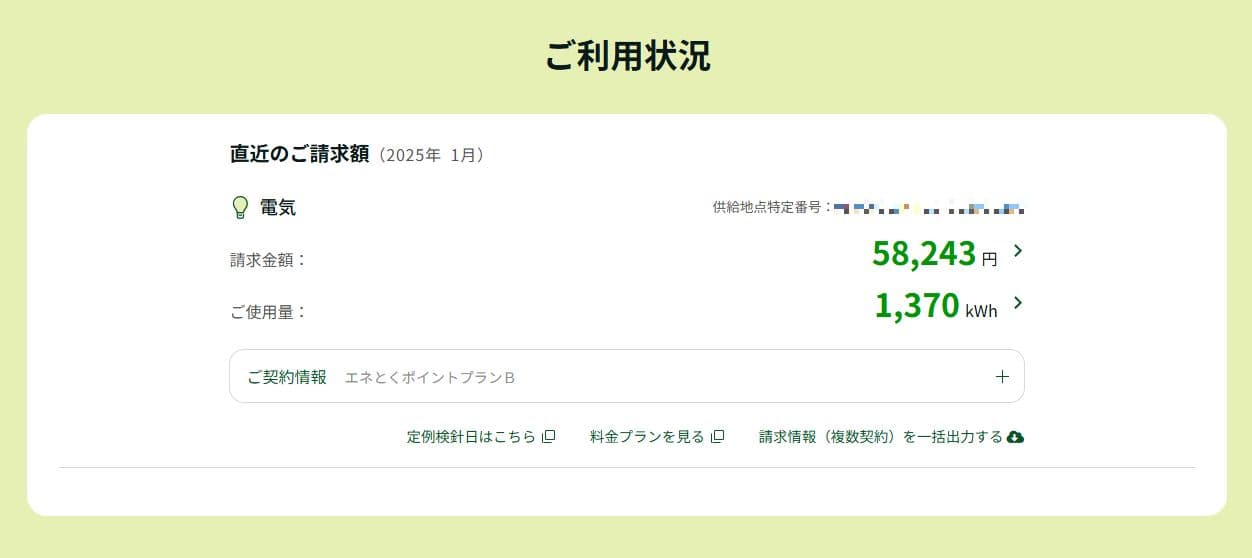Image resolution: width=1252 pixels, height=558 pixels.
Task: Click the light bulb electricity icon
Action: pos(240,207)
